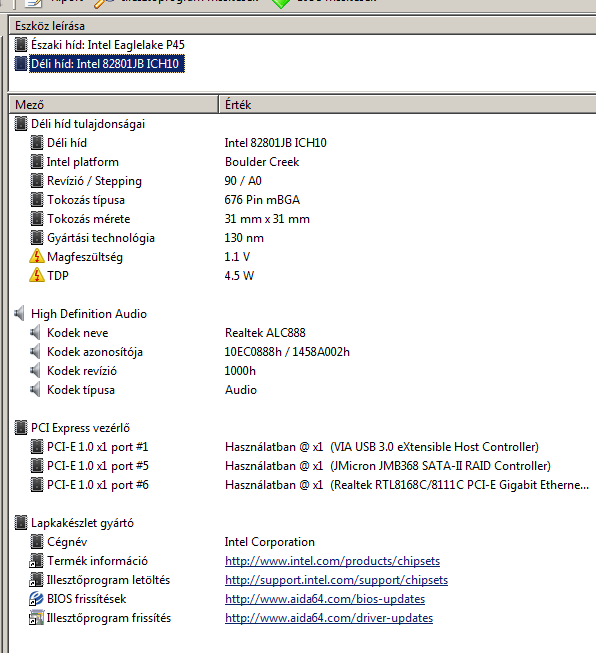This screenshot has height=653, width=596.
Task: Click the chip icon of the Tokozás mérete row
Action: coord(37,219)
